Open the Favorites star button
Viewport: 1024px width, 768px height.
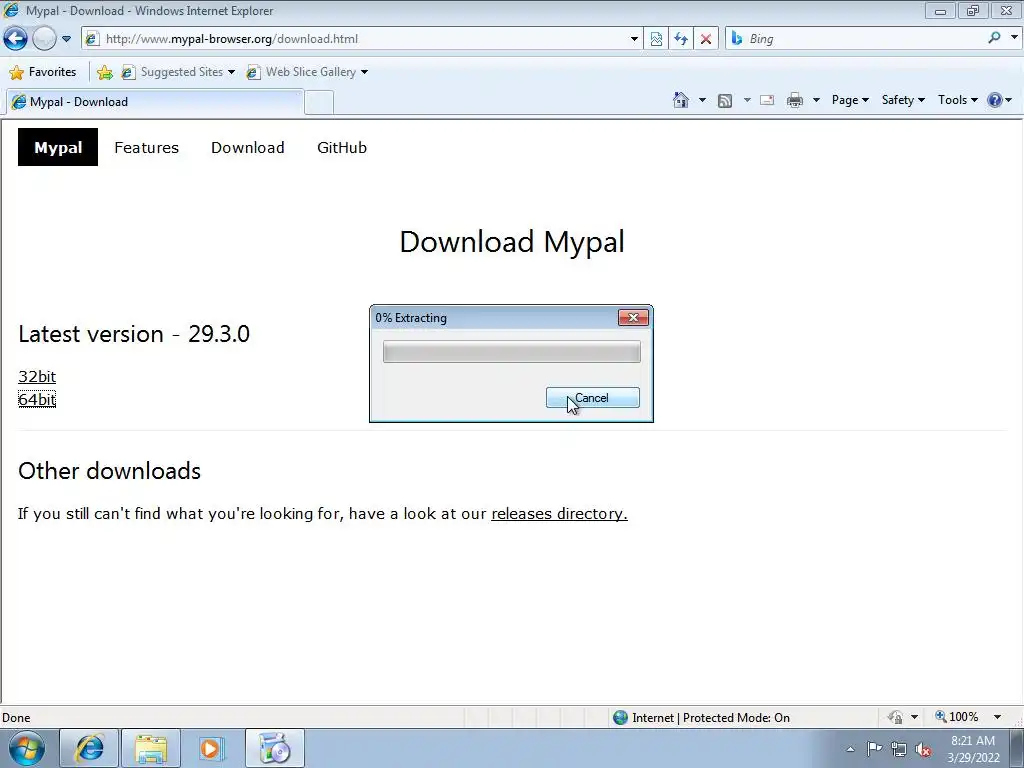coord(43,72)
